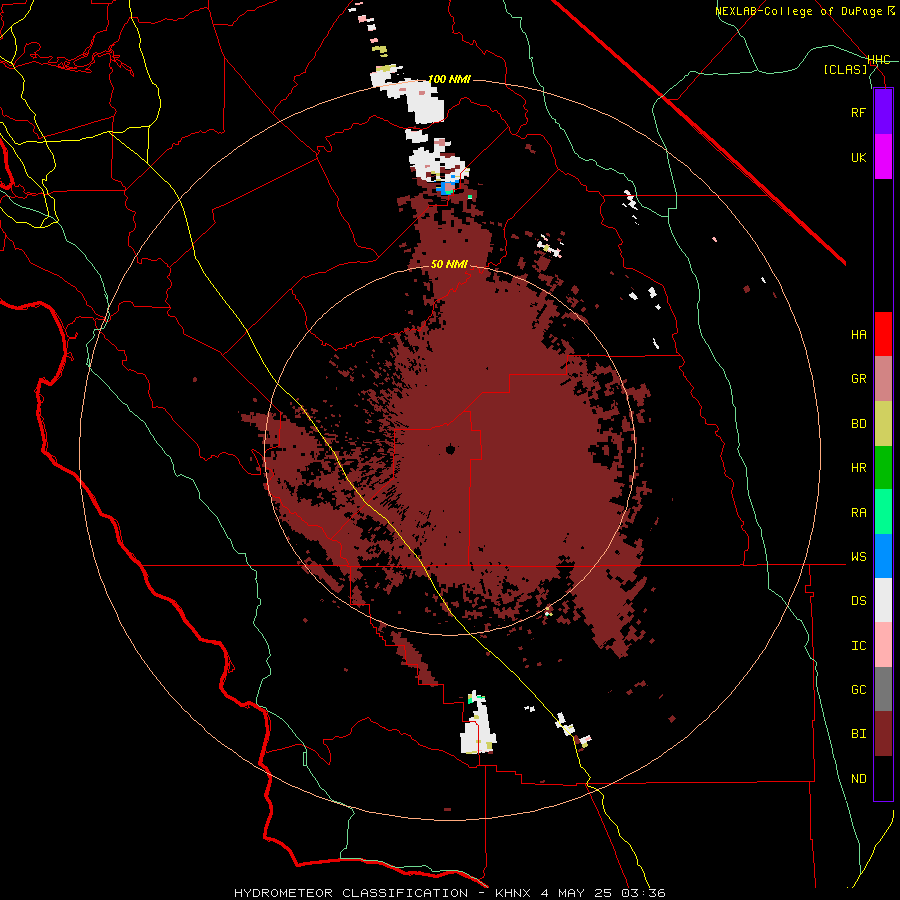Click the Hydrometeor Classification KHNX title text

click(449, 893)
